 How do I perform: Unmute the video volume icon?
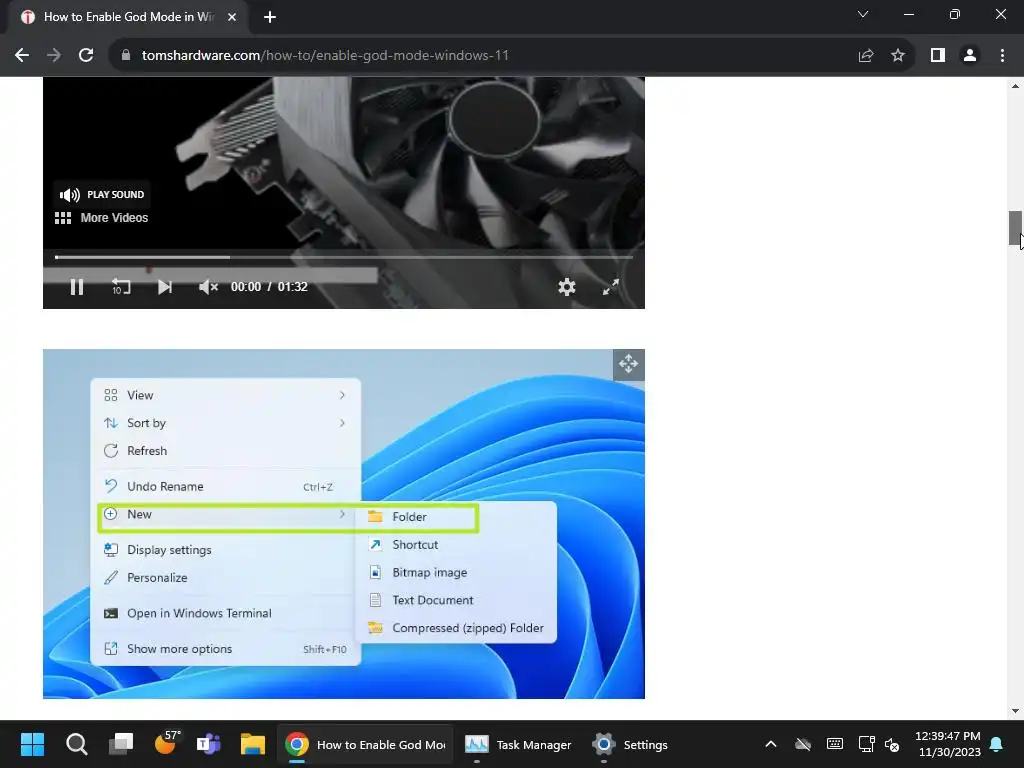pos(208,287)
